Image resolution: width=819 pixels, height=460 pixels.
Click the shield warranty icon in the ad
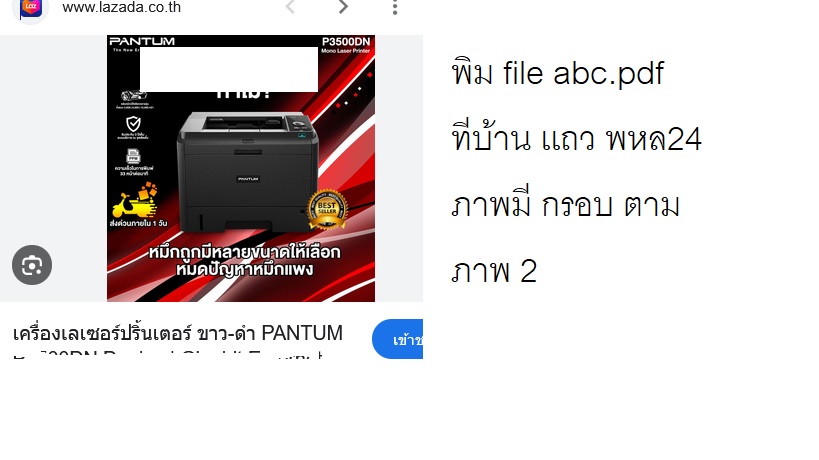pos(133,124)
